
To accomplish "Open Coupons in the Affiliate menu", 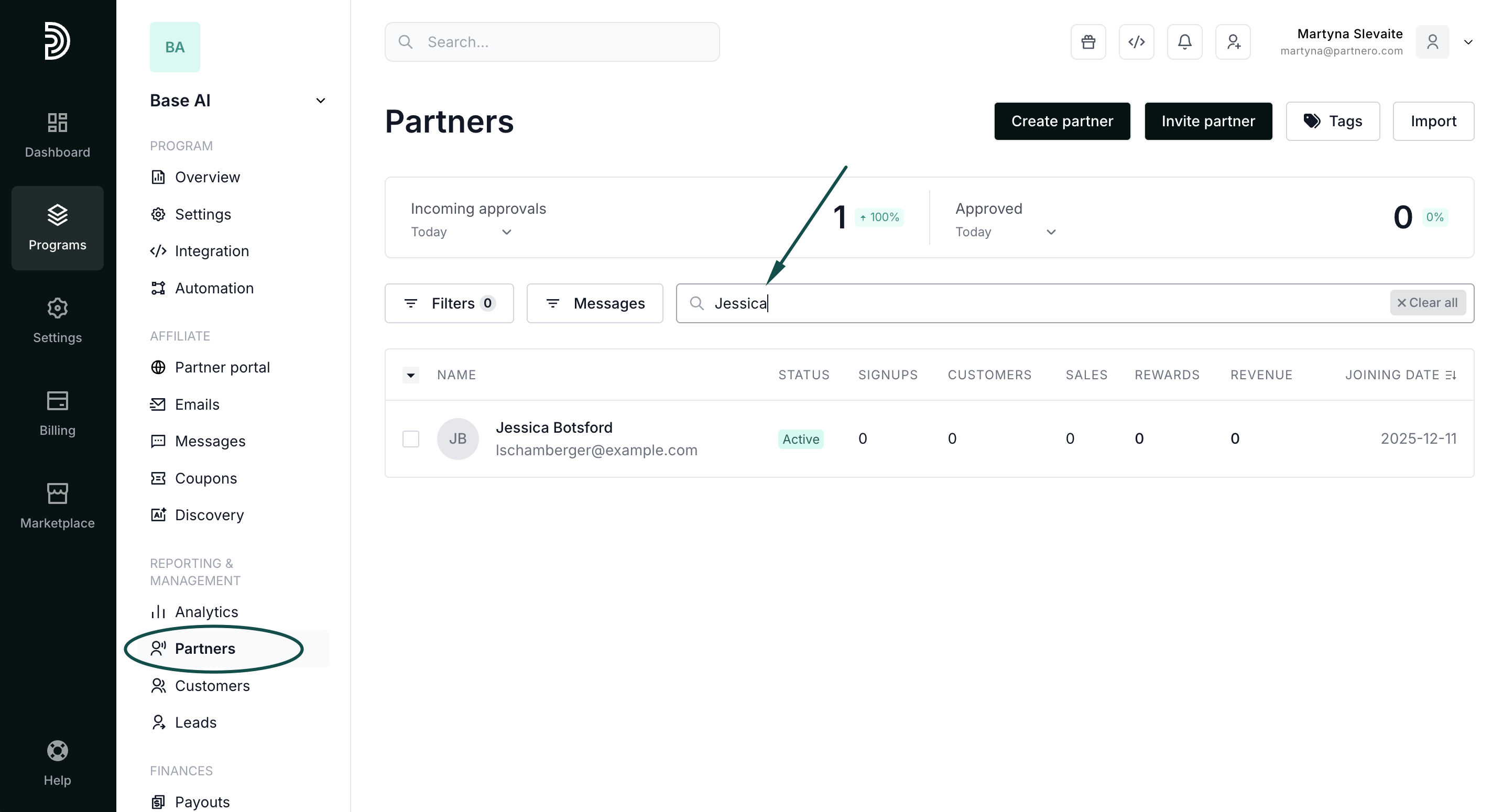I will pyautogui.click(x=205, y=478).
